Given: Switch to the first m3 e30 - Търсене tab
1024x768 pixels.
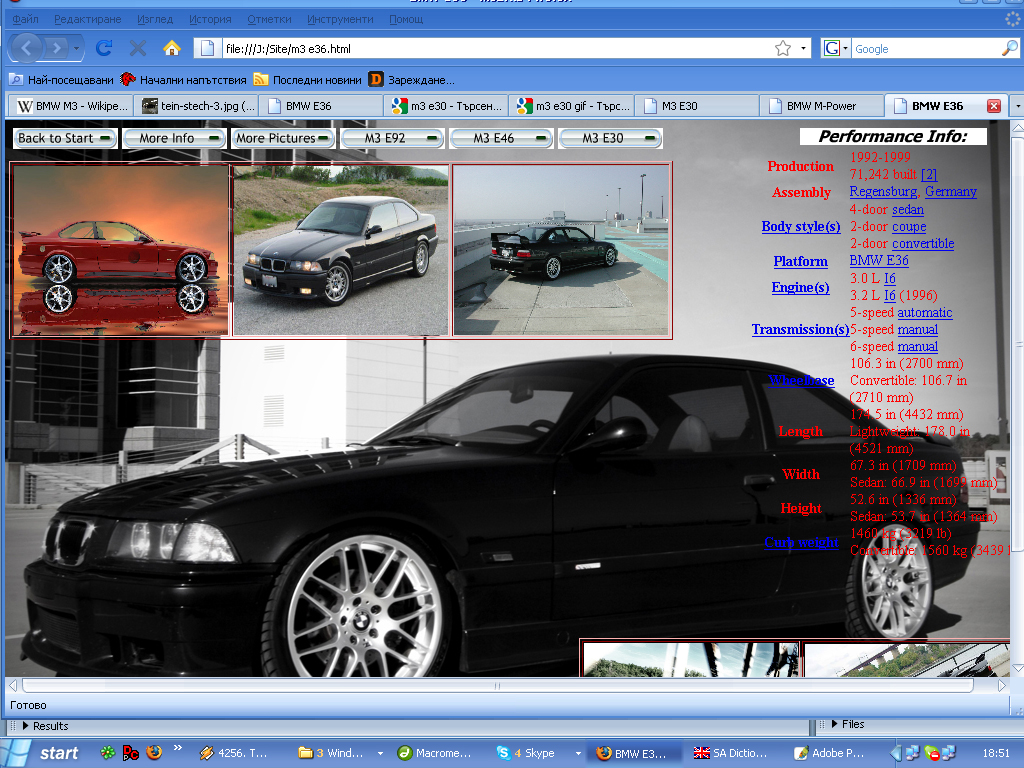Looking at the screenshot, I should [447, 106].
